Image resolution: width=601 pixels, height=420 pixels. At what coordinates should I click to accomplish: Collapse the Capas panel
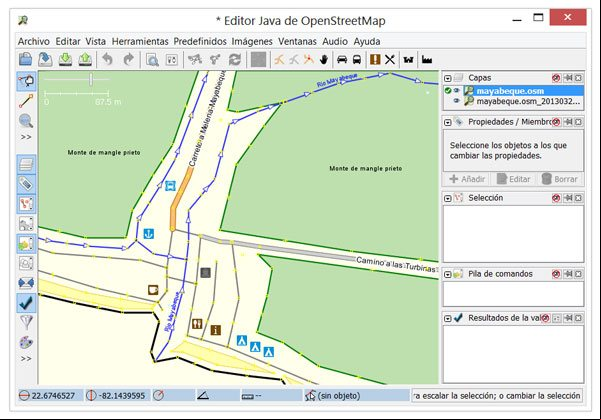pyautogui.click(x=447, y=78)
